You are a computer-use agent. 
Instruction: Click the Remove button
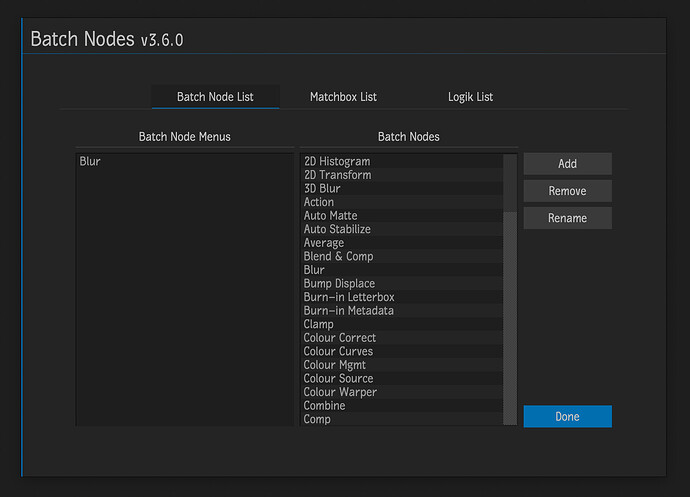tap(567, 191)
